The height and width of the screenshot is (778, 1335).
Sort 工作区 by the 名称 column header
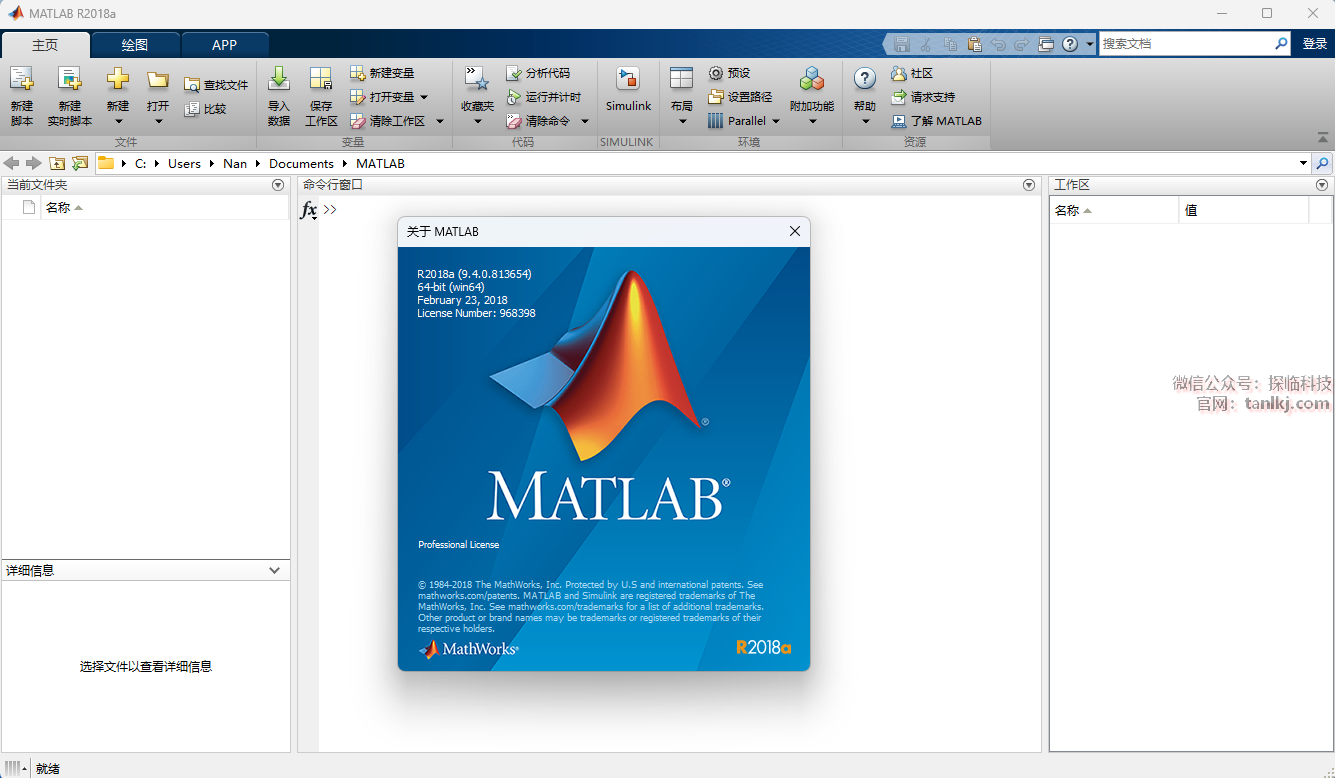pyautogui.click(x=1114, y=210)
